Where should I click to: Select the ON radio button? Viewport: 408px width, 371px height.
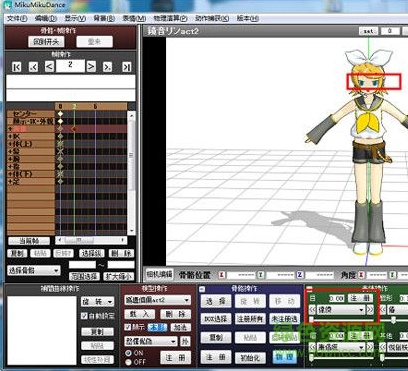(128, 353)
